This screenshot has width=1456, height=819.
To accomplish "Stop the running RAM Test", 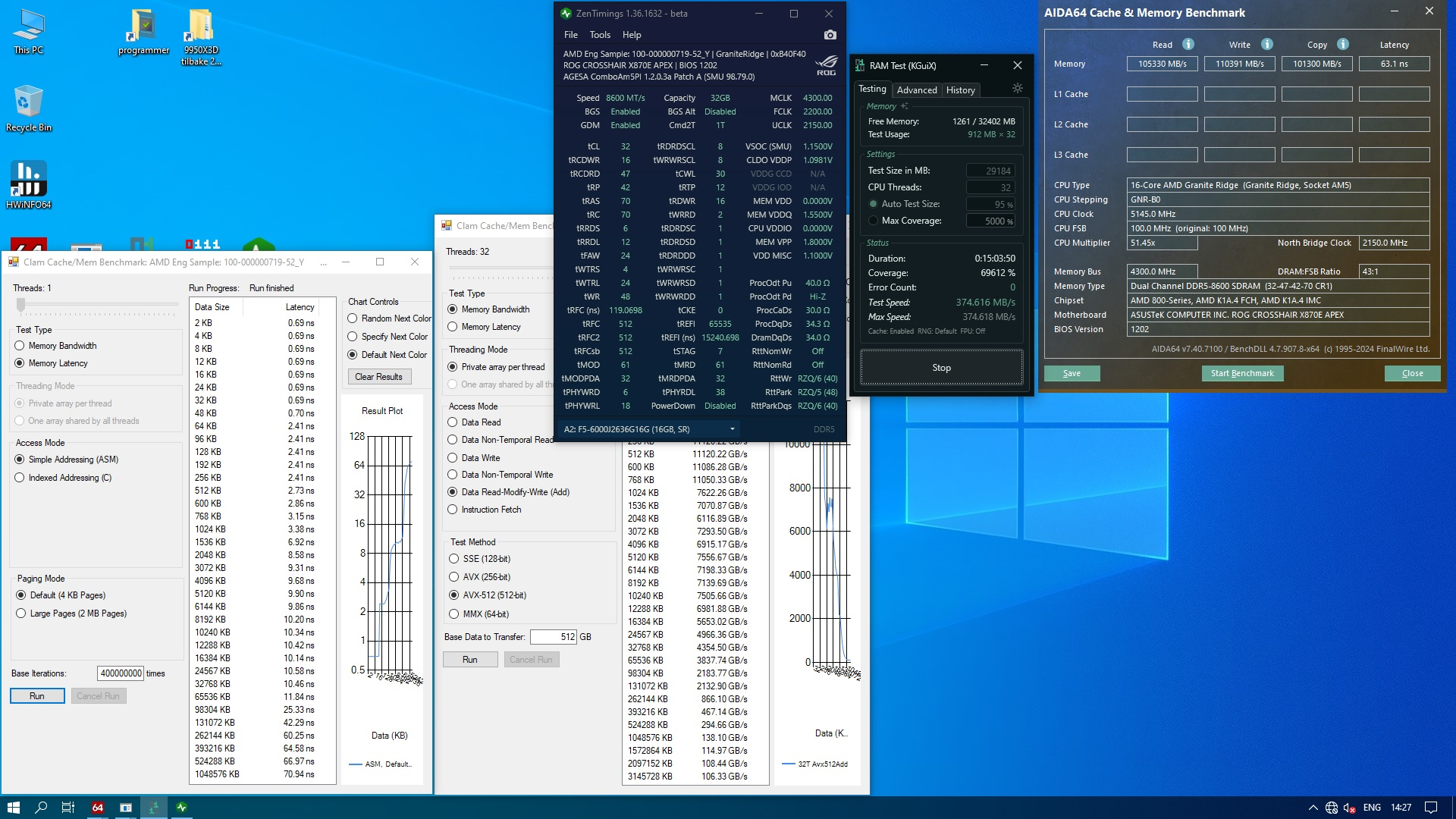I will click(x=941, y=368).
